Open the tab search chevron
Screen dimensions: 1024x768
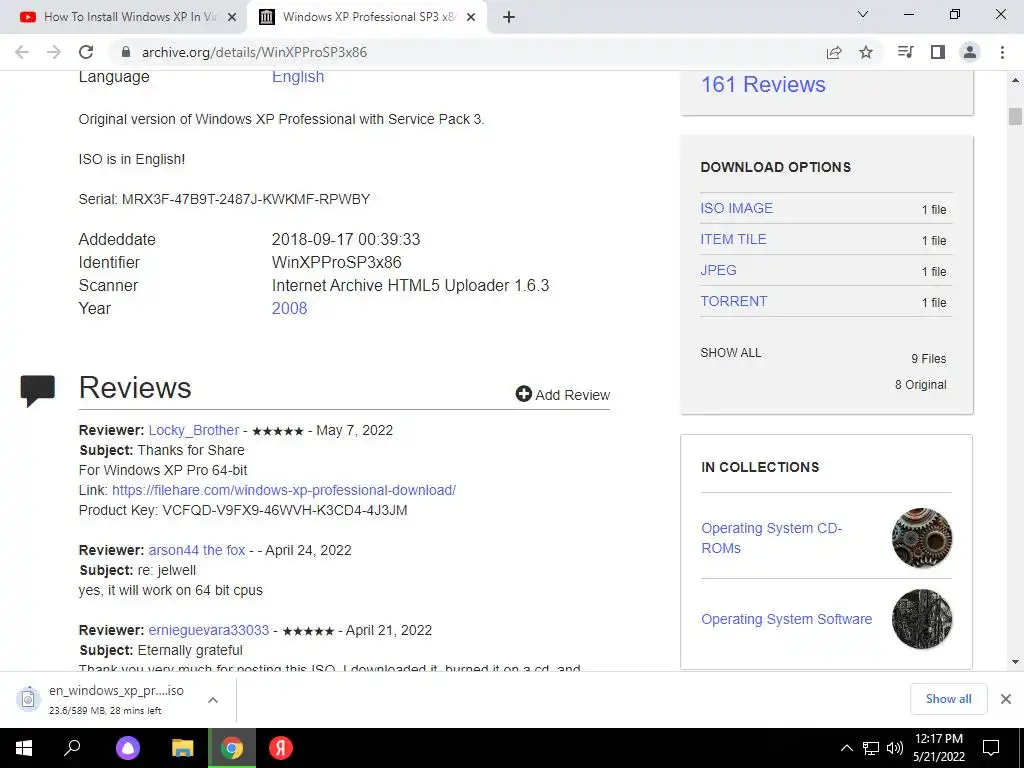(863, 14)
